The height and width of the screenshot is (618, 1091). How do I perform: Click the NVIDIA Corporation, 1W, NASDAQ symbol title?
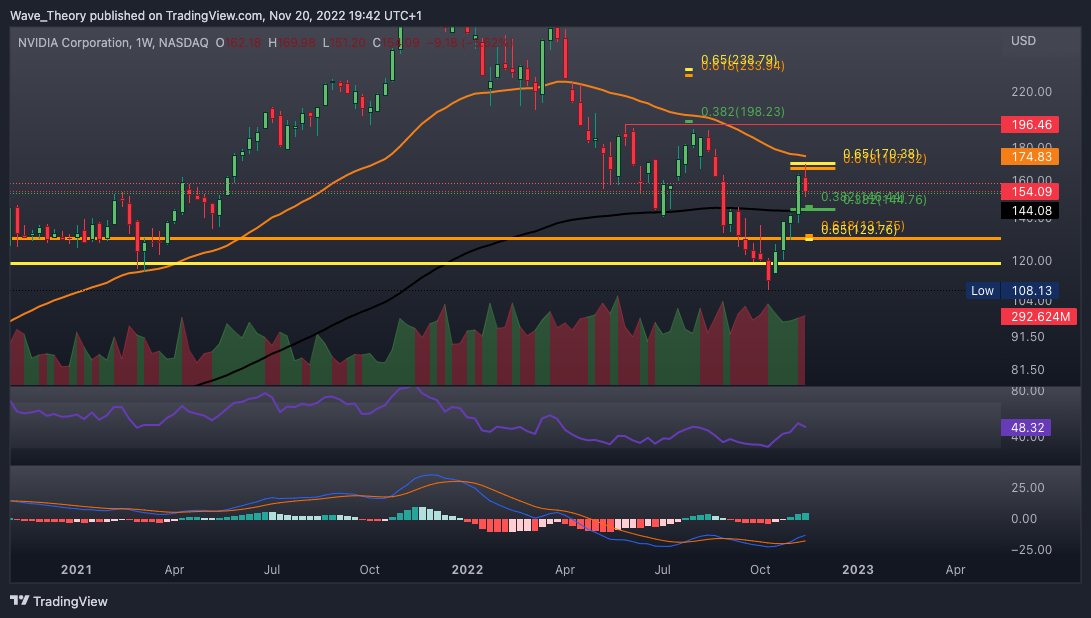click(113, 42)
